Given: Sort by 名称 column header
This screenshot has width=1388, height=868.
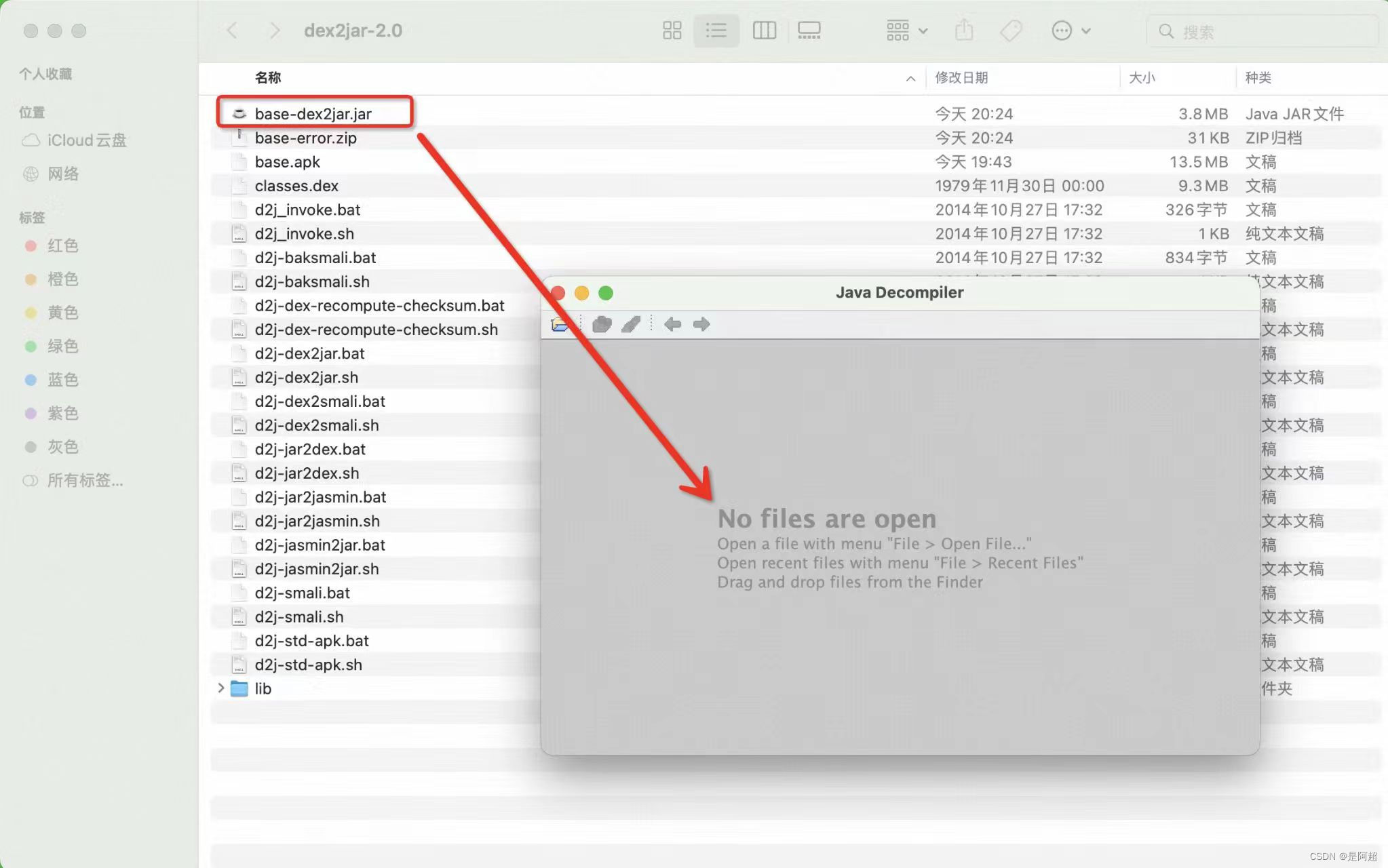Looking at the screenshot, I should (x=268, y=77).
